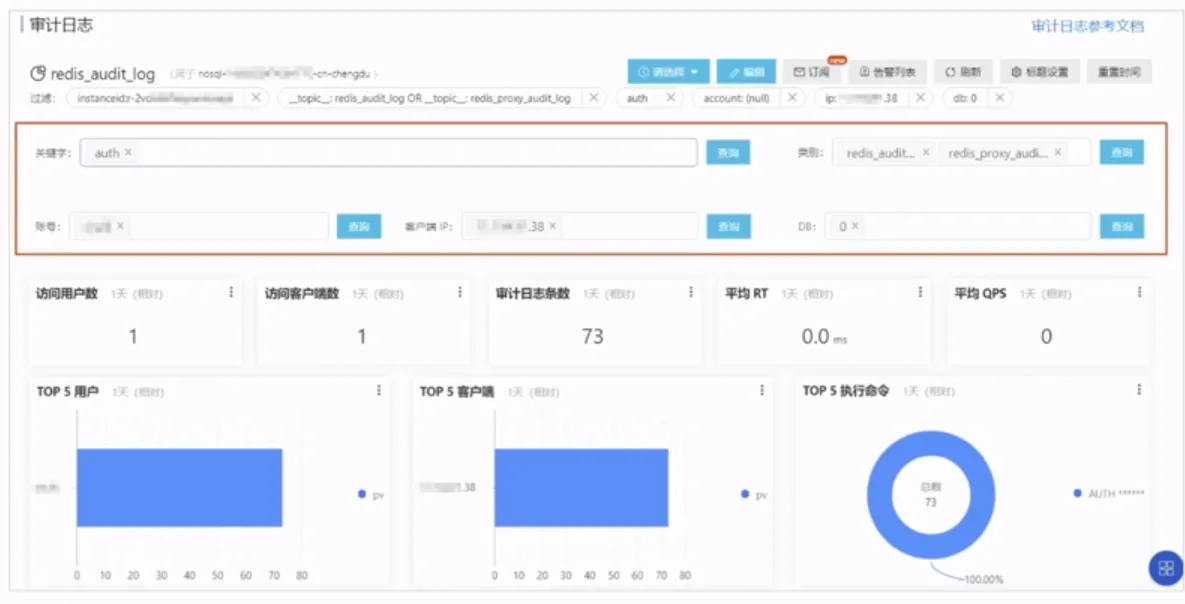Click the 订阅 subscribe envelope icon
Screen dimensions: 1185x604
(800, 71)
